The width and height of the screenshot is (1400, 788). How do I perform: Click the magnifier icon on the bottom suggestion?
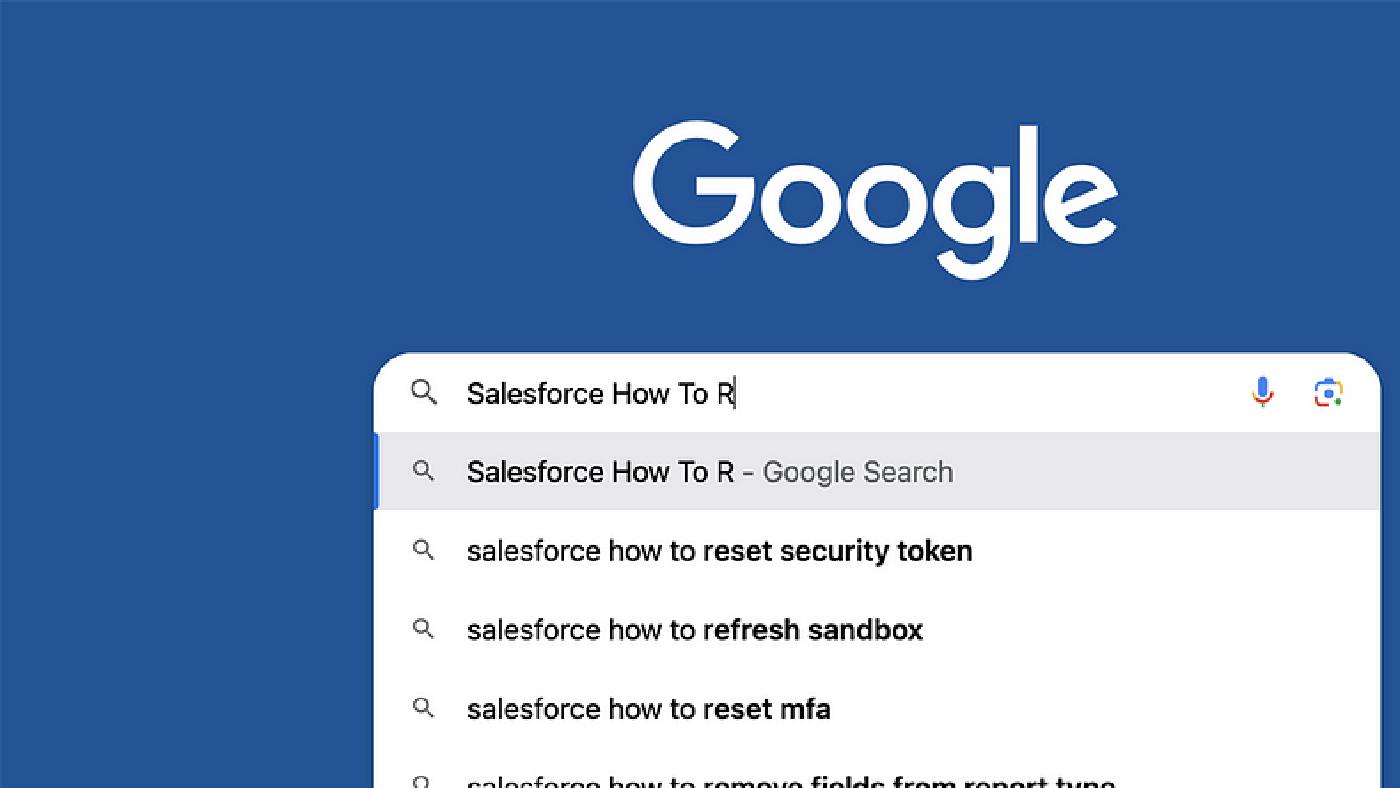point(424,780)
